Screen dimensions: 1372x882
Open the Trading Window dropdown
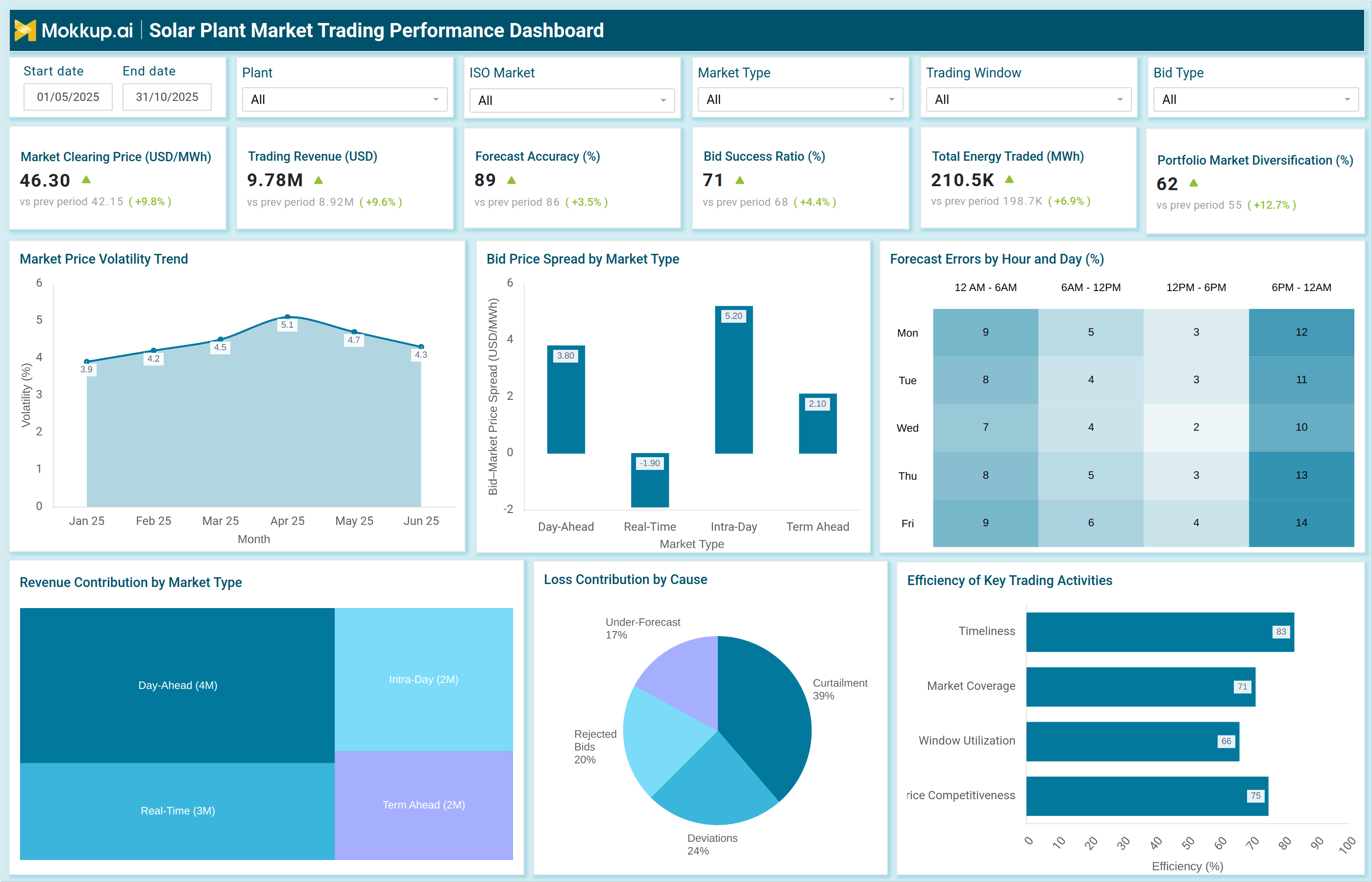1029,99
